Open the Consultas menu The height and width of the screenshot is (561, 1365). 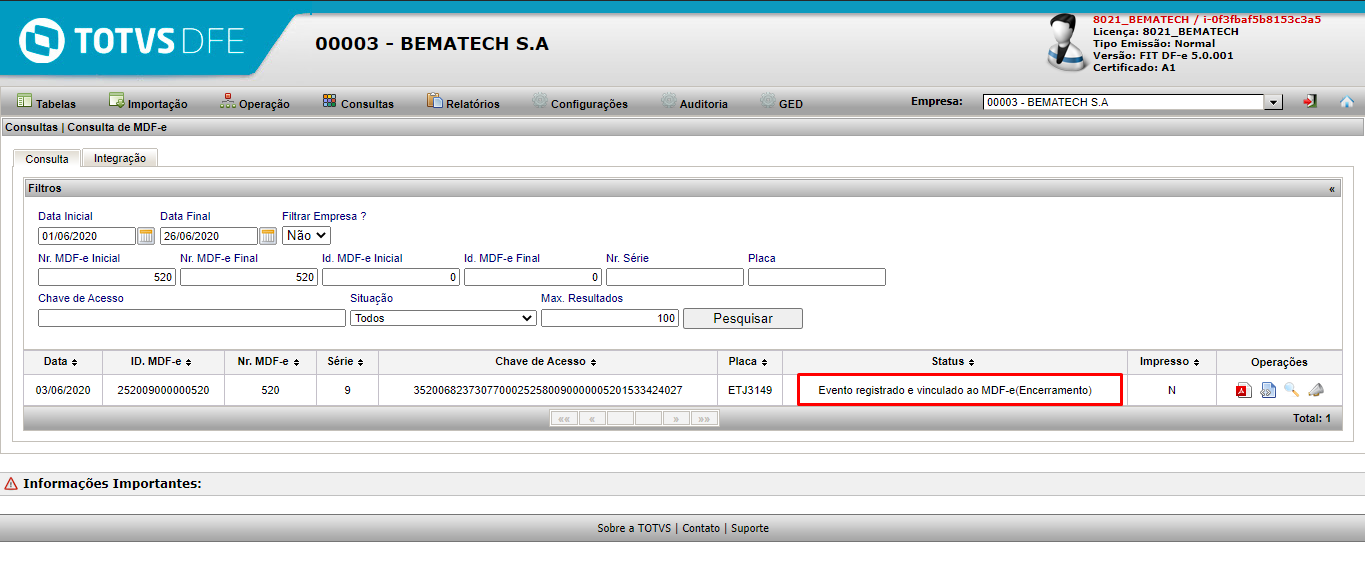358,103
